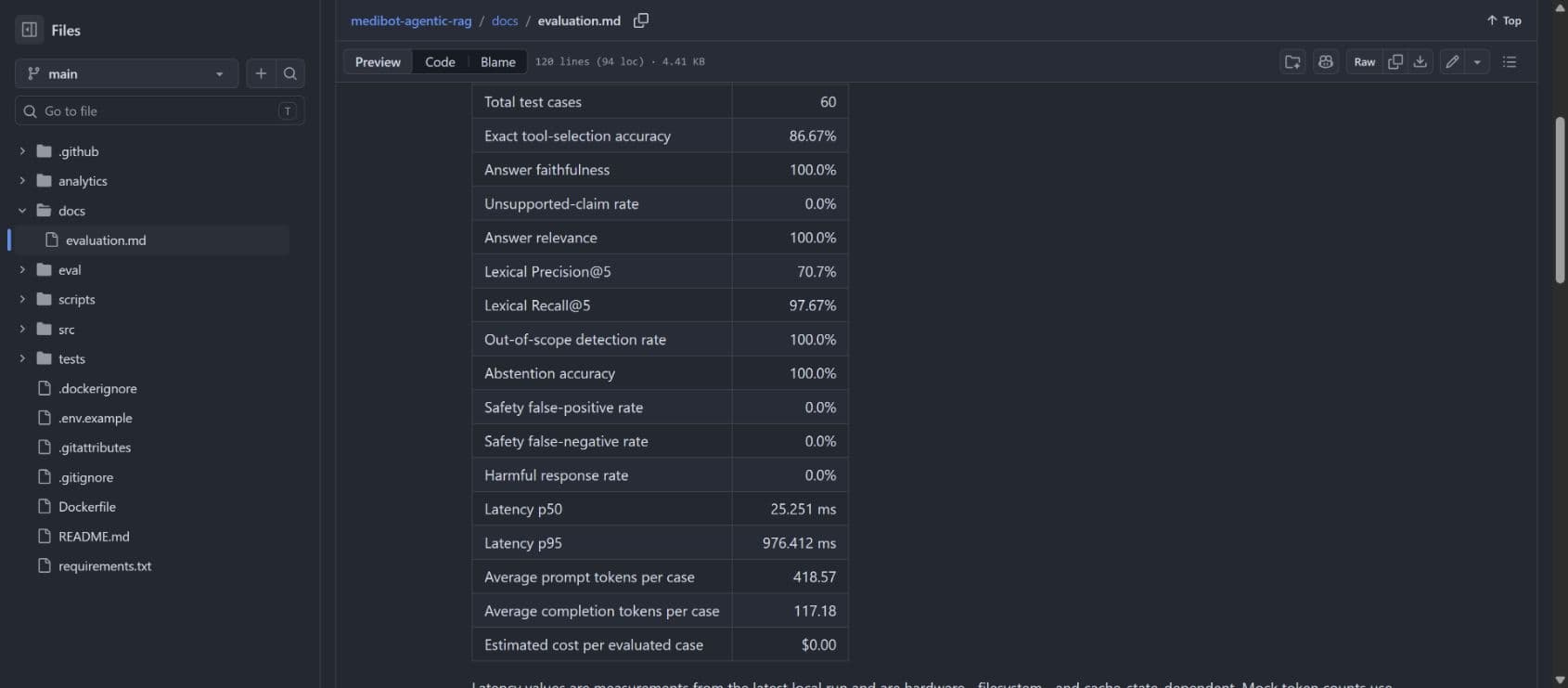This screenshot has width=1568, height=688.
Task: Click the Harmful response rate label
Action: (x=556, y=475)
